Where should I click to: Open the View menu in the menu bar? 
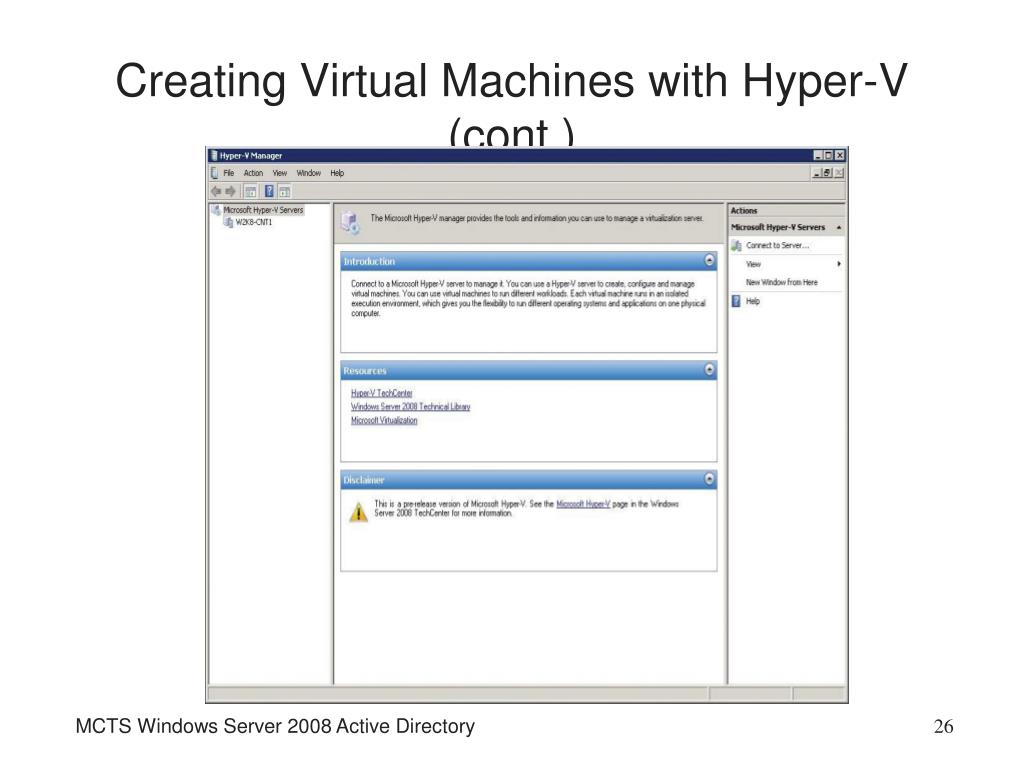[x=280, y=173]
